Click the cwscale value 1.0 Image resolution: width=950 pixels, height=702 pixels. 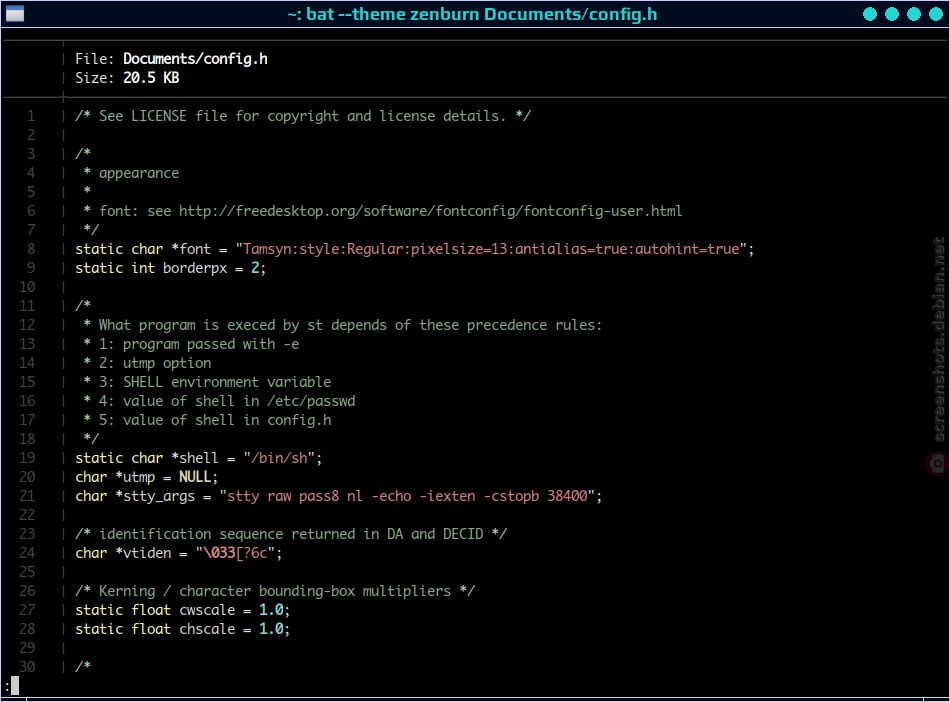(x=271, y=610)
